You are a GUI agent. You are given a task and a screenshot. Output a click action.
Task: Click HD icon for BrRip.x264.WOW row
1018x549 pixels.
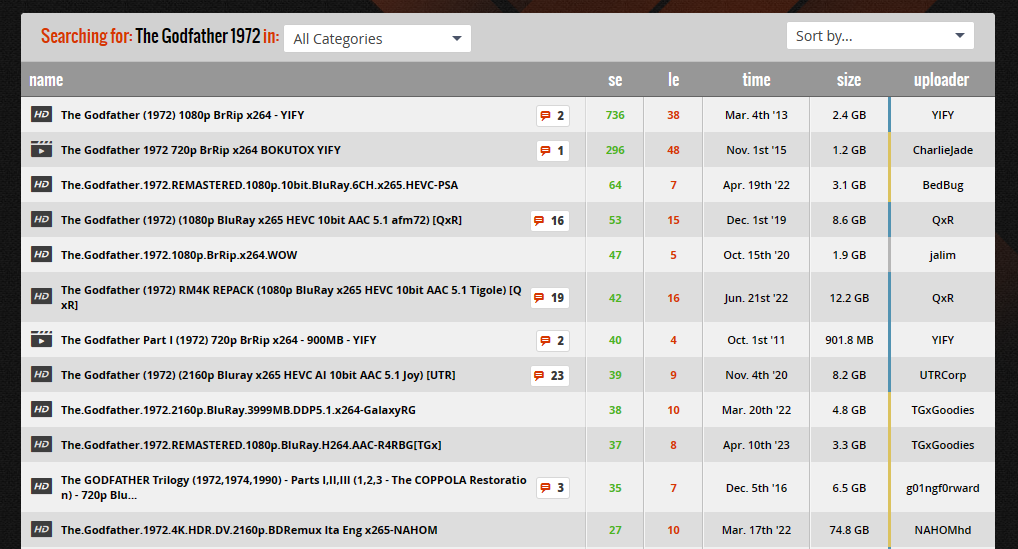[42, 255]
